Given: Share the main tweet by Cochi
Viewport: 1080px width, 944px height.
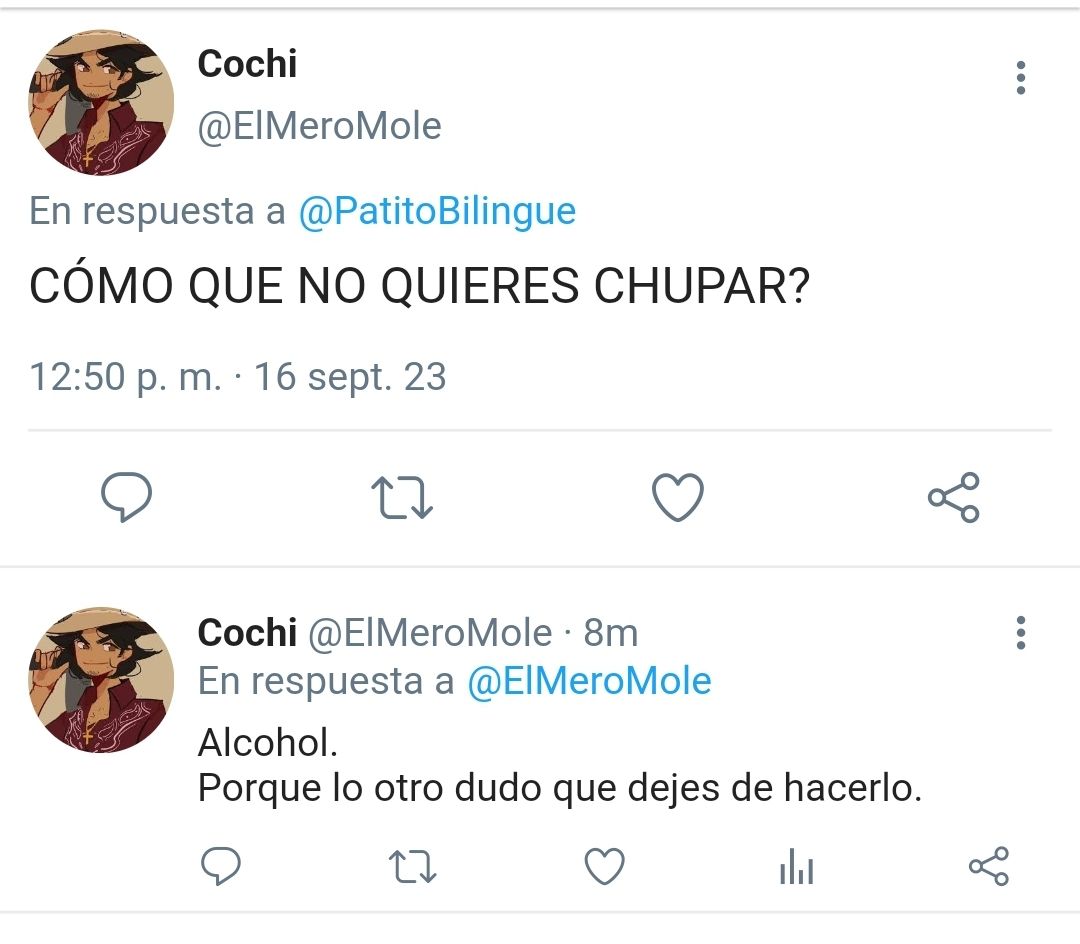Looking at the screenshot, I should coord(953,497).
